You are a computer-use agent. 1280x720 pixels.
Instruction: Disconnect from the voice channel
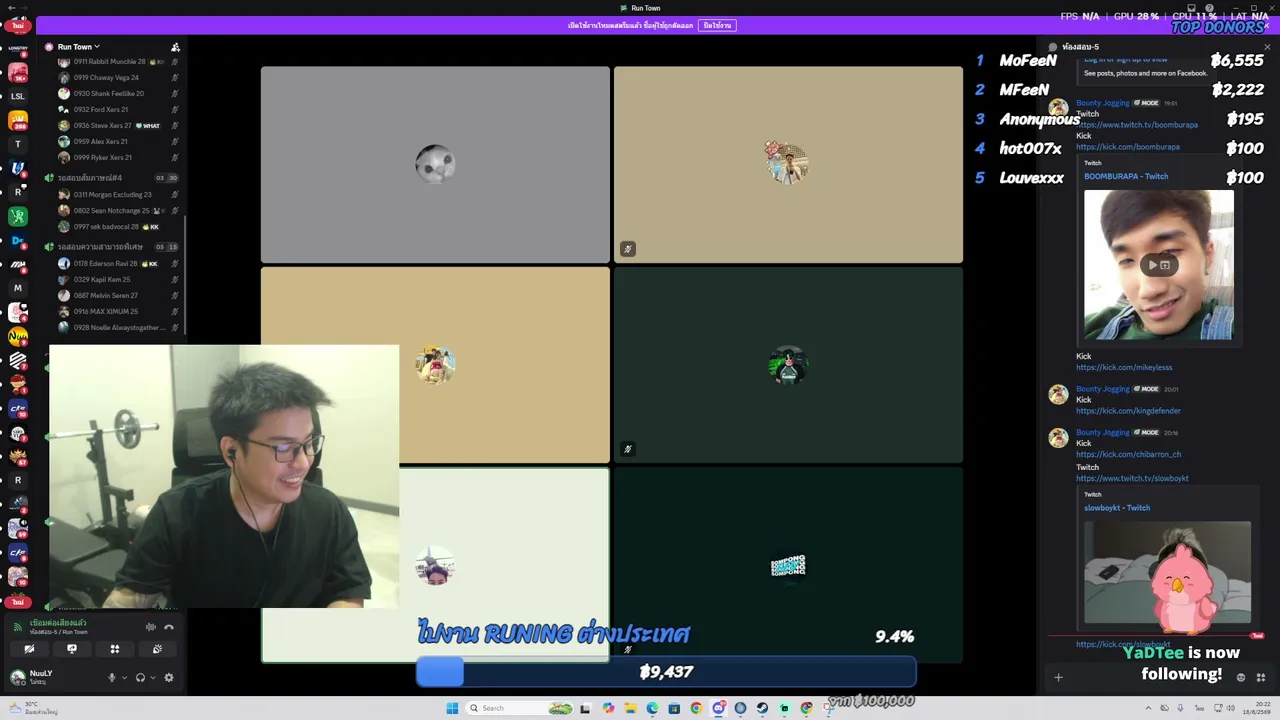pos(169,627)
